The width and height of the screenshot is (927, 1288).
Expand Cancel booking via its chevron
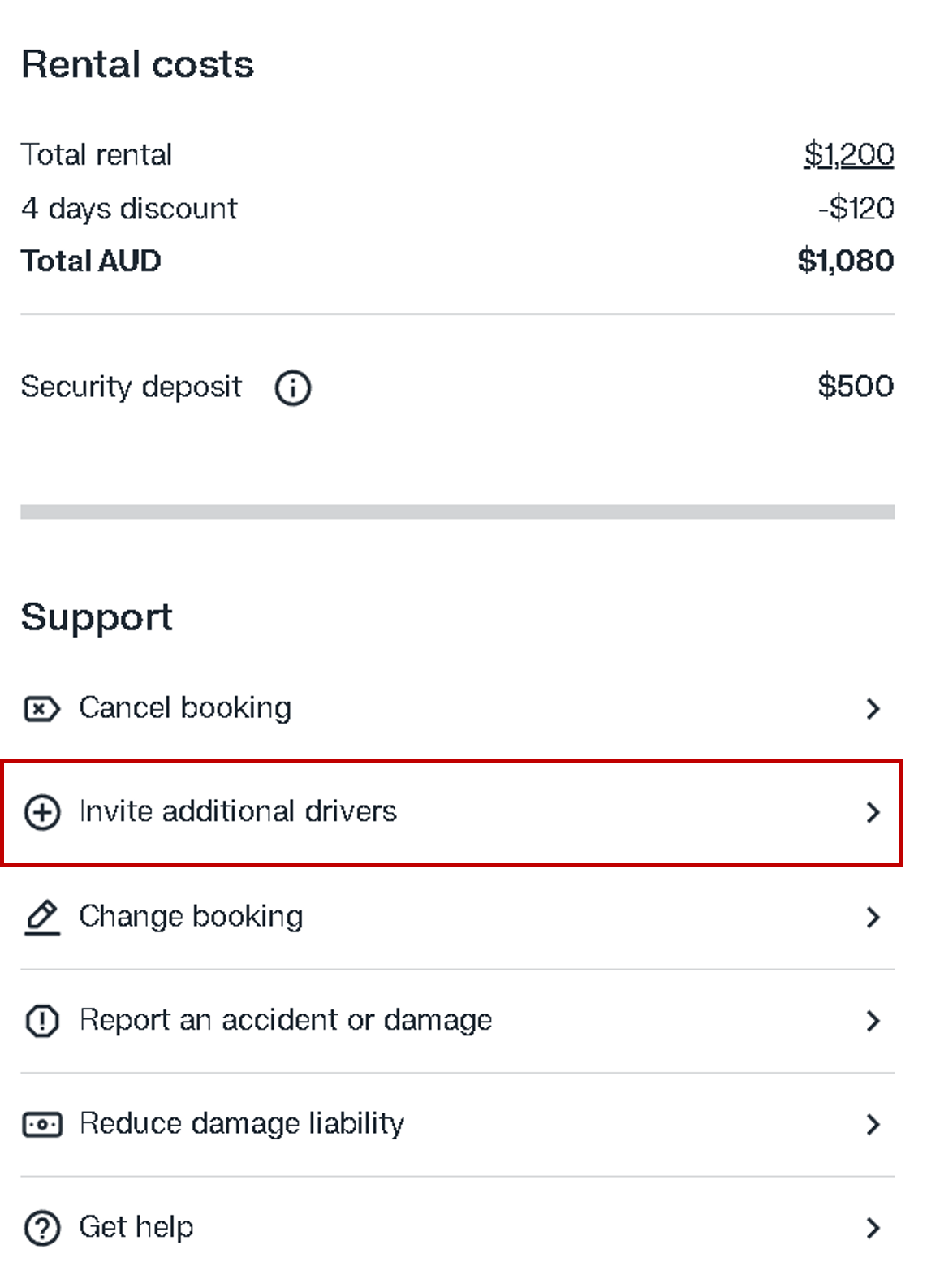pyautogui.click(x=873, y=709)
